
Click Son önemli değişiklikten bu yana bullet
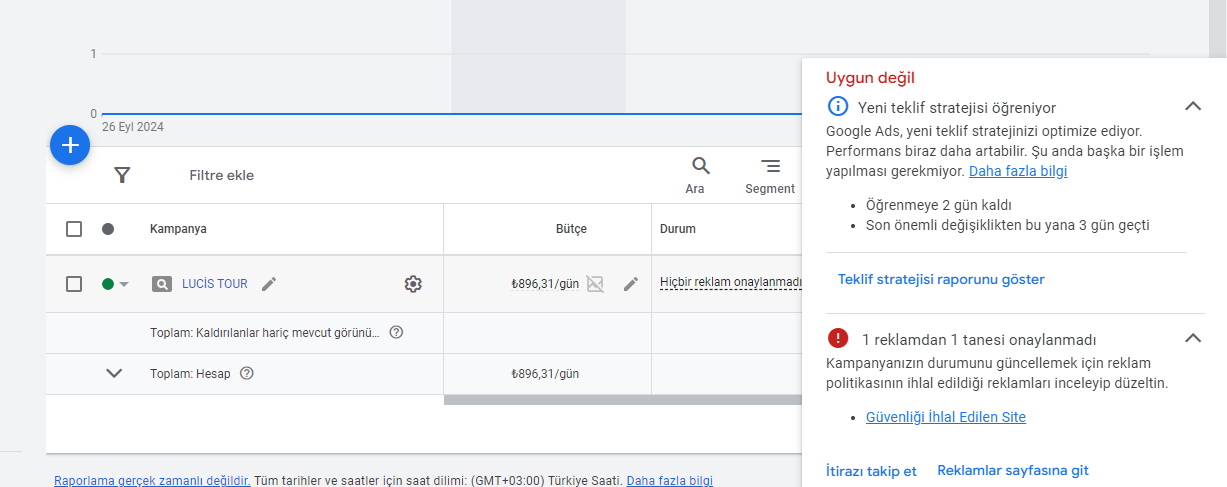1007,225
